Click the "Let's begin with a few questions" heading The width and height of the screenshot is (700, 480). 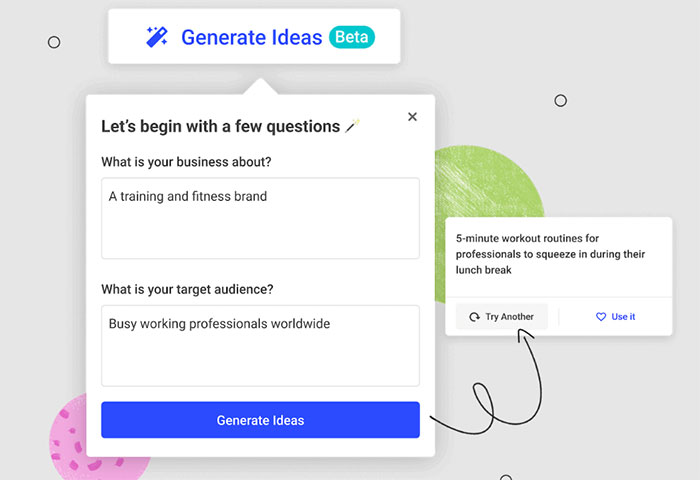pyautogui.click(x=221, y=127)
